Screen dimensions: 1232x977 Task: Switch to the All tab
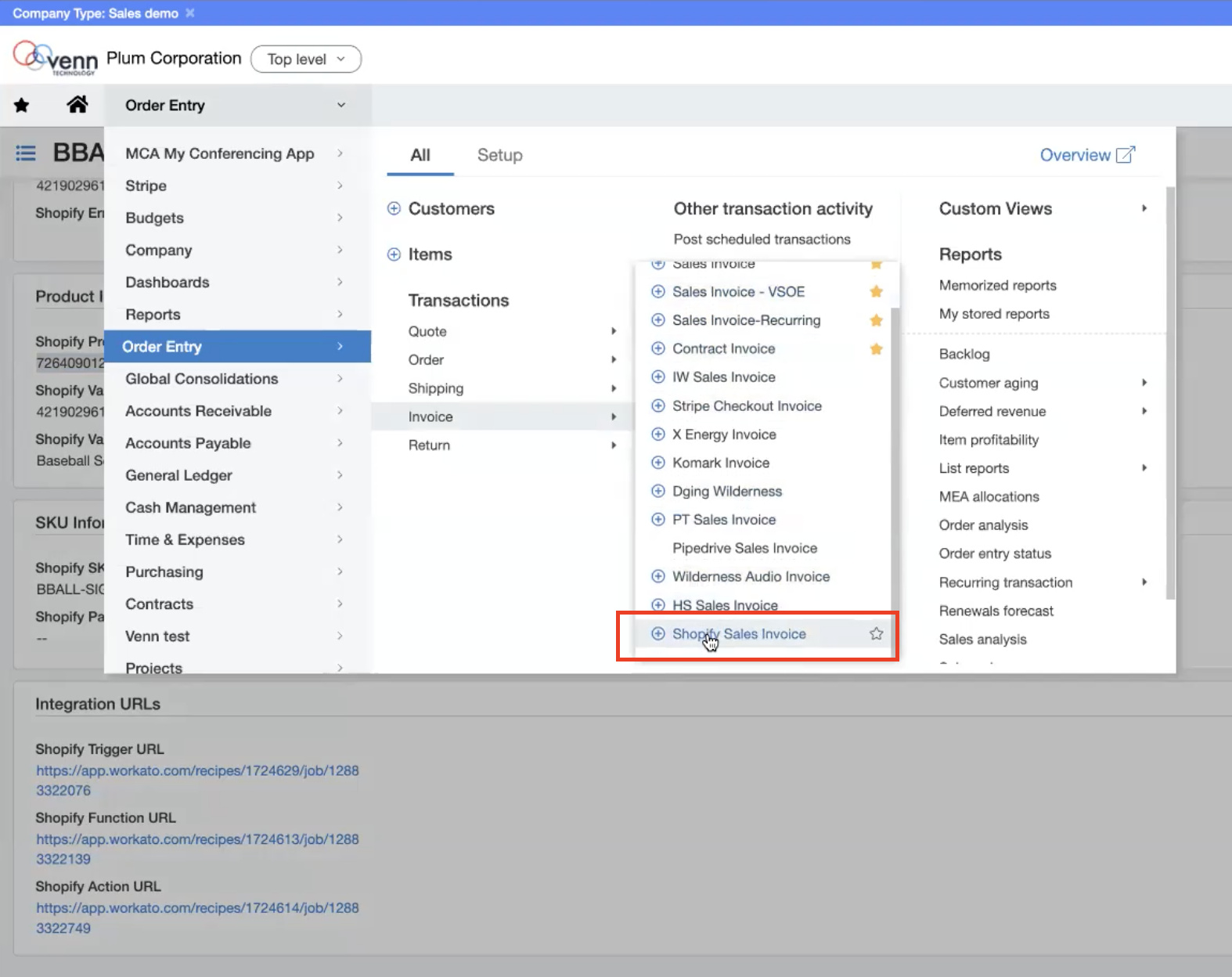tap(420, 155)
